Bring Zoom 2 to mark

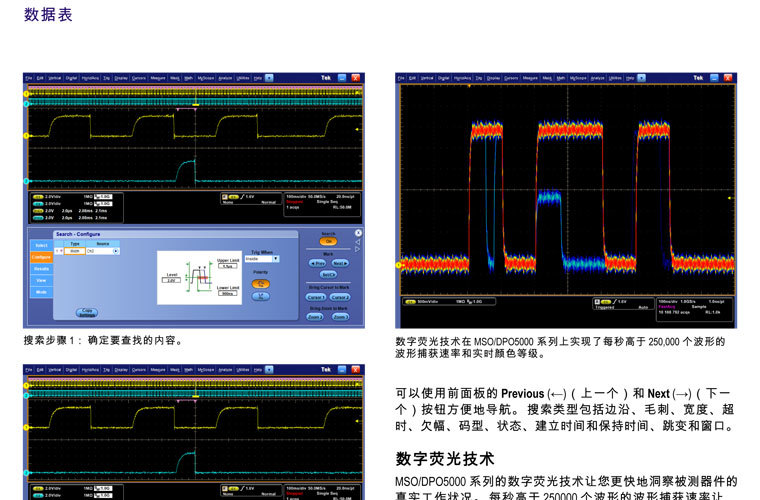point(340,317)
